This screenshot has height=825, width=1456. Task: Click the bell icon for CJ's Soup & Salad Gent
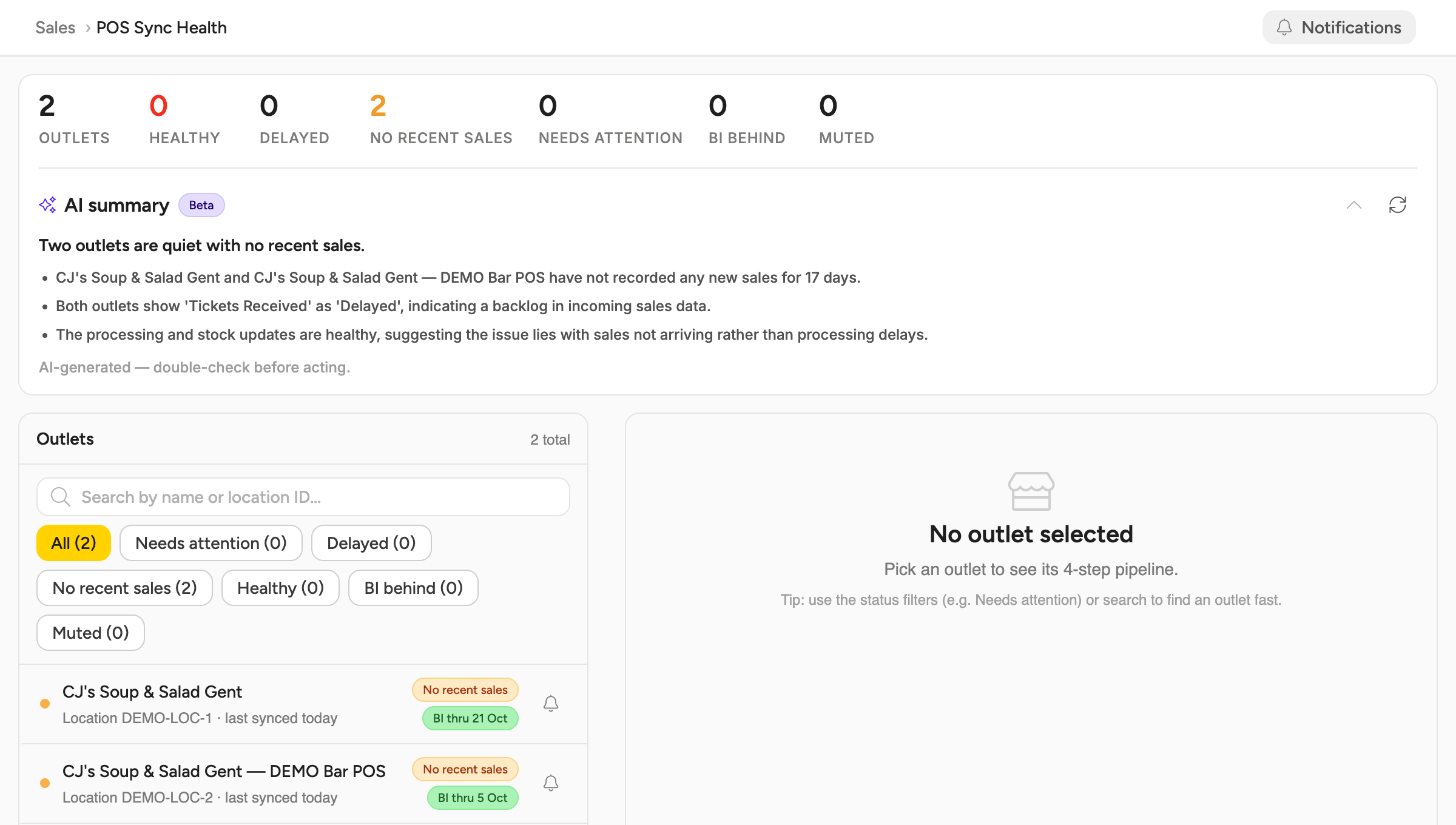coord(550,704)
